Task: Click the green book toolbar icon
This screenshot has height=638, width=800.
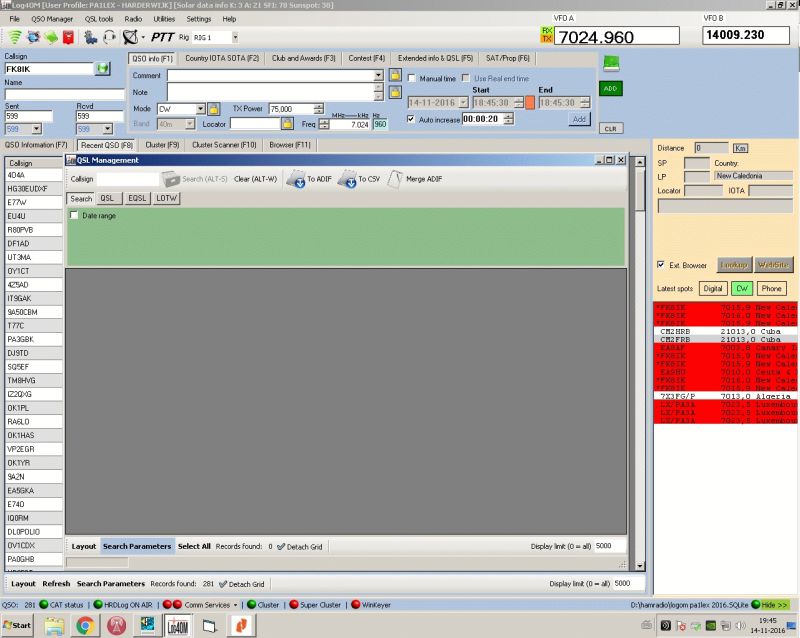Action: point(51,37)
